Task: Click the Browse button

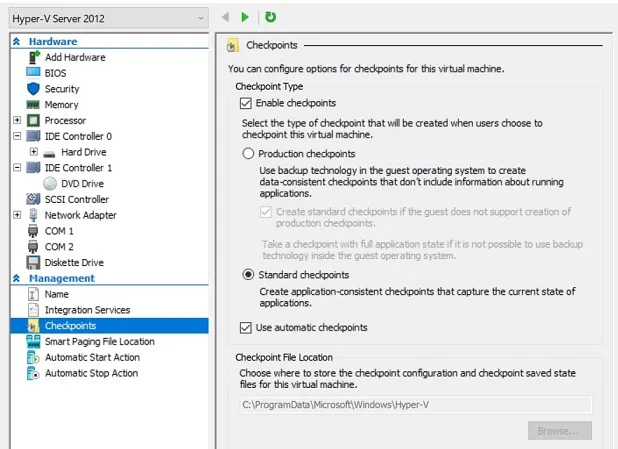Action: (x=559, y=431)
